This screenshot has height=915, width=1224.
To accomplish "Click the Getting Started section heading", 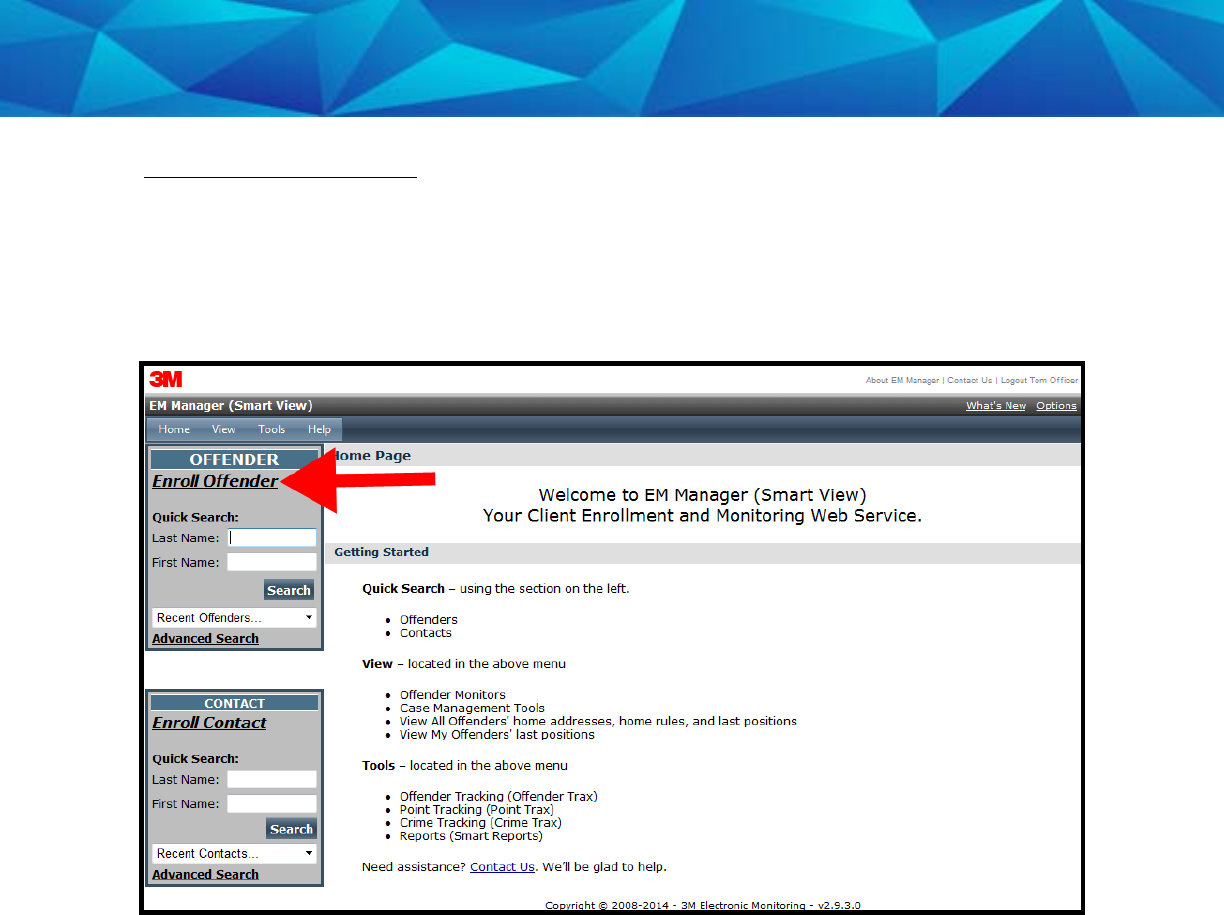I will tap(381, 552).
